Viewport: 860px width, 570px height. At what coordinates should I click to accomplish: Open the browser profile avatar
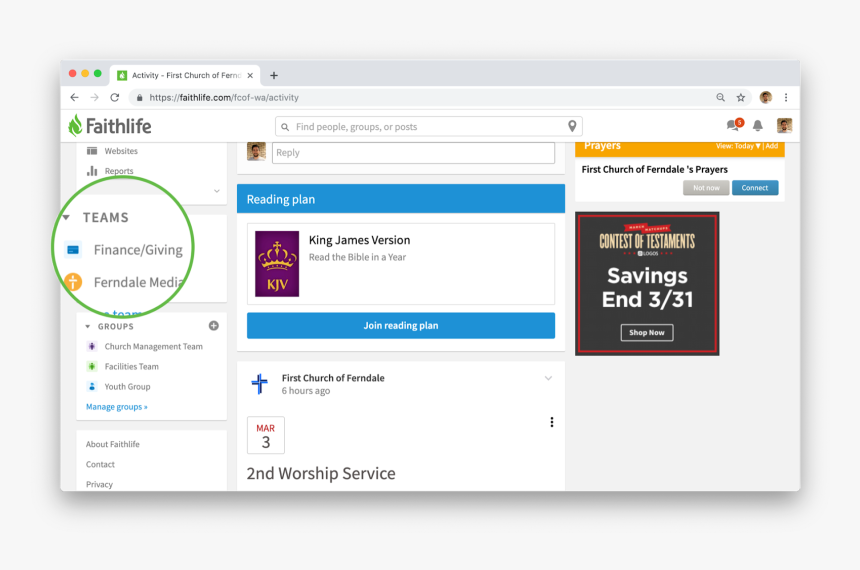[x=766, y=98]
